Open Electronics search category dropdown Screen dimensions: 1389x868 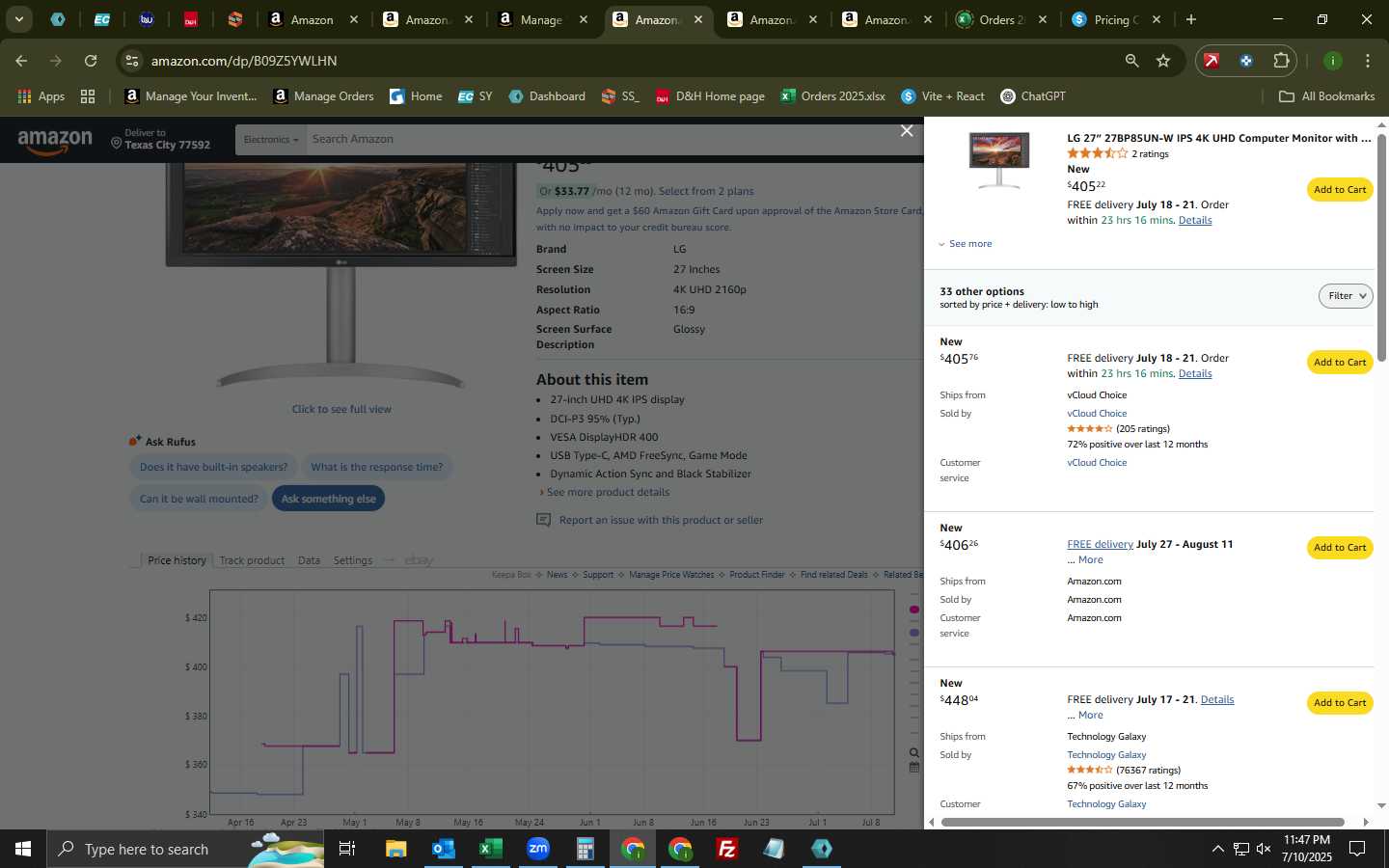[271, 140]
